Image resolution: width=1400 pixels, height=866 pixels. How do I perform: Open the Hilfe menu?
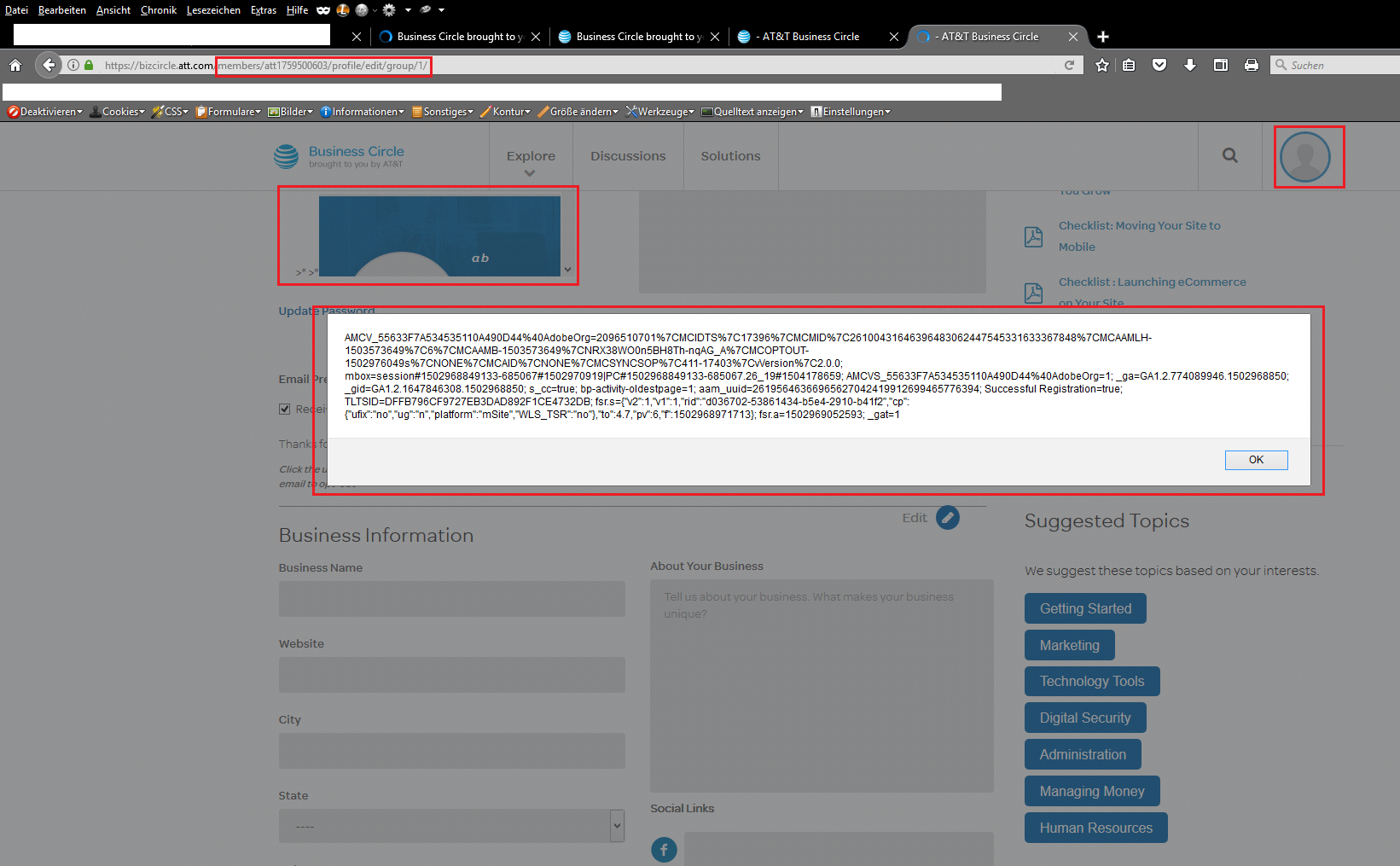297,10
